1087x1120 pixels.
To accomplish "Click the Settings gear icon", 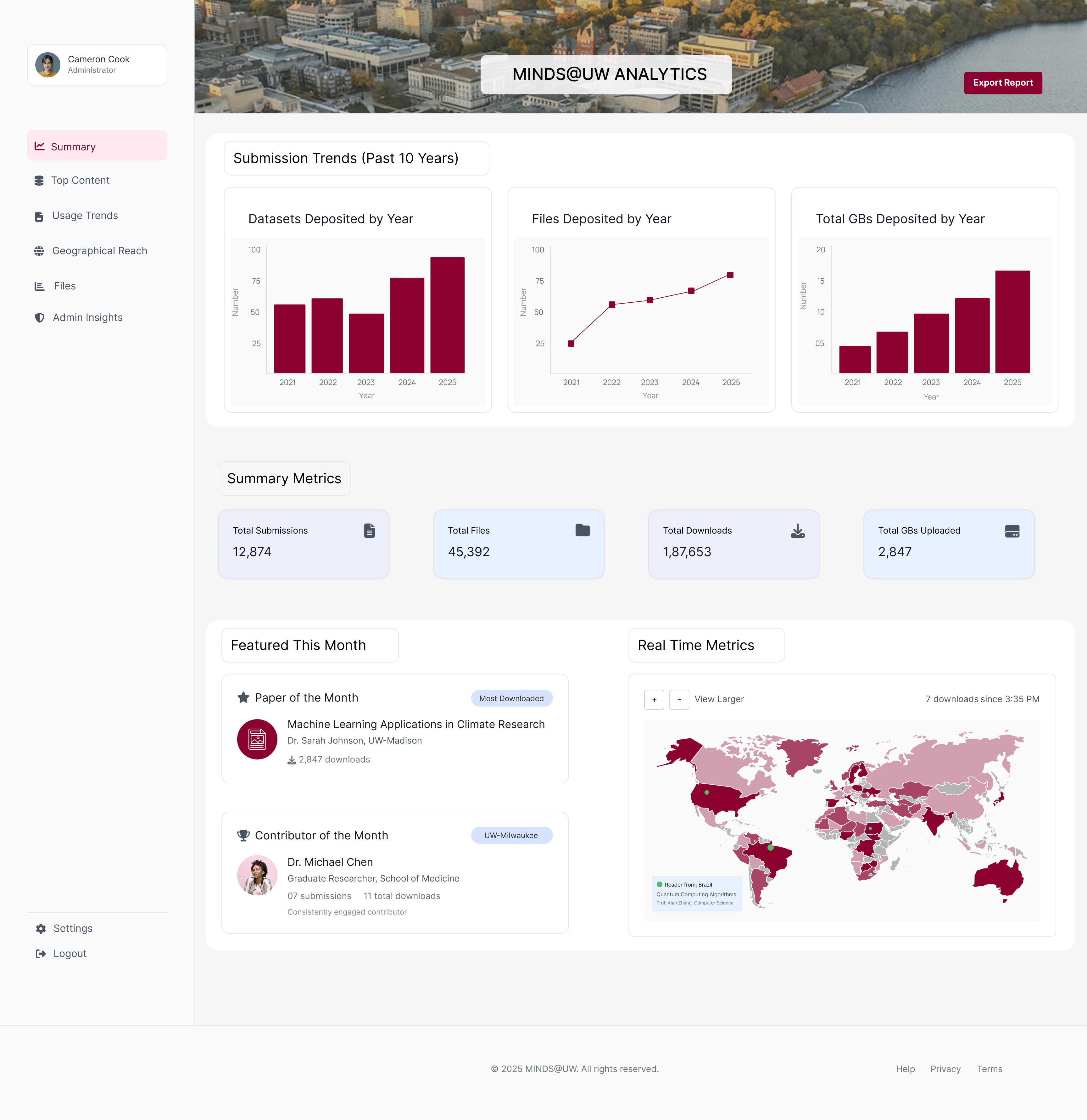I will point(41,929).
